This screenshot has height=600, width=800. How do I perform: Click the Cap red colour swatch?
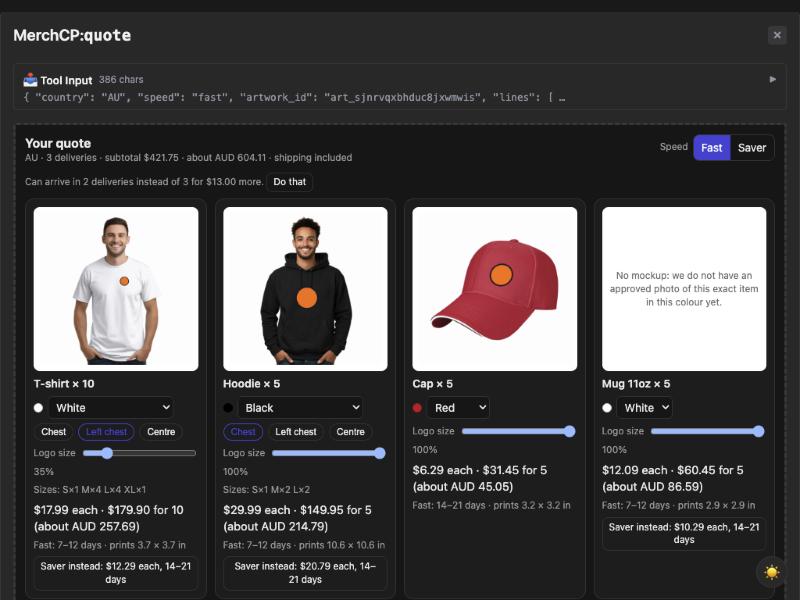pyautogui.click(x=417, y=408)
